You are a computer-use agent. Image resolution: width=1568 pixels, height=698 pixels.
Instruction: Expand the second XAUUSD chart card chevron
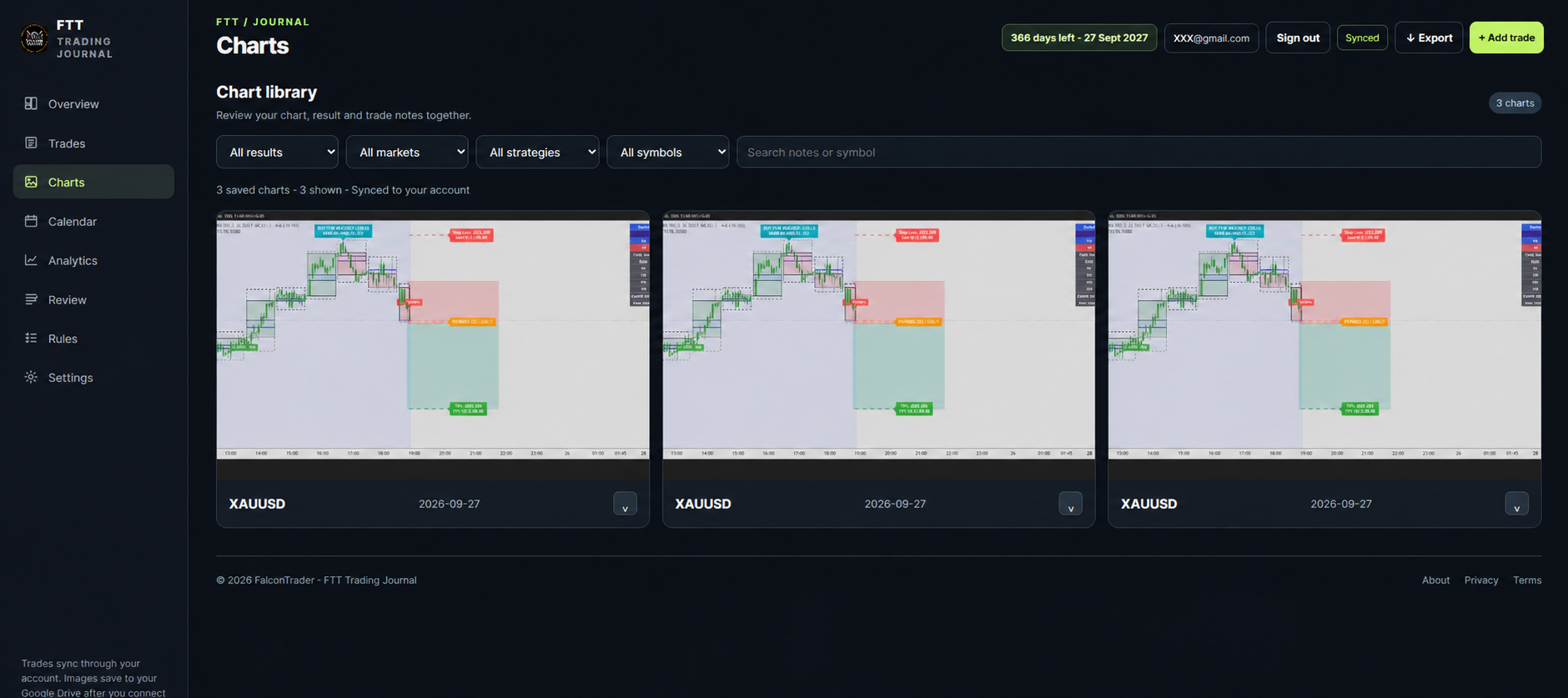click(x=1071, y=504)
